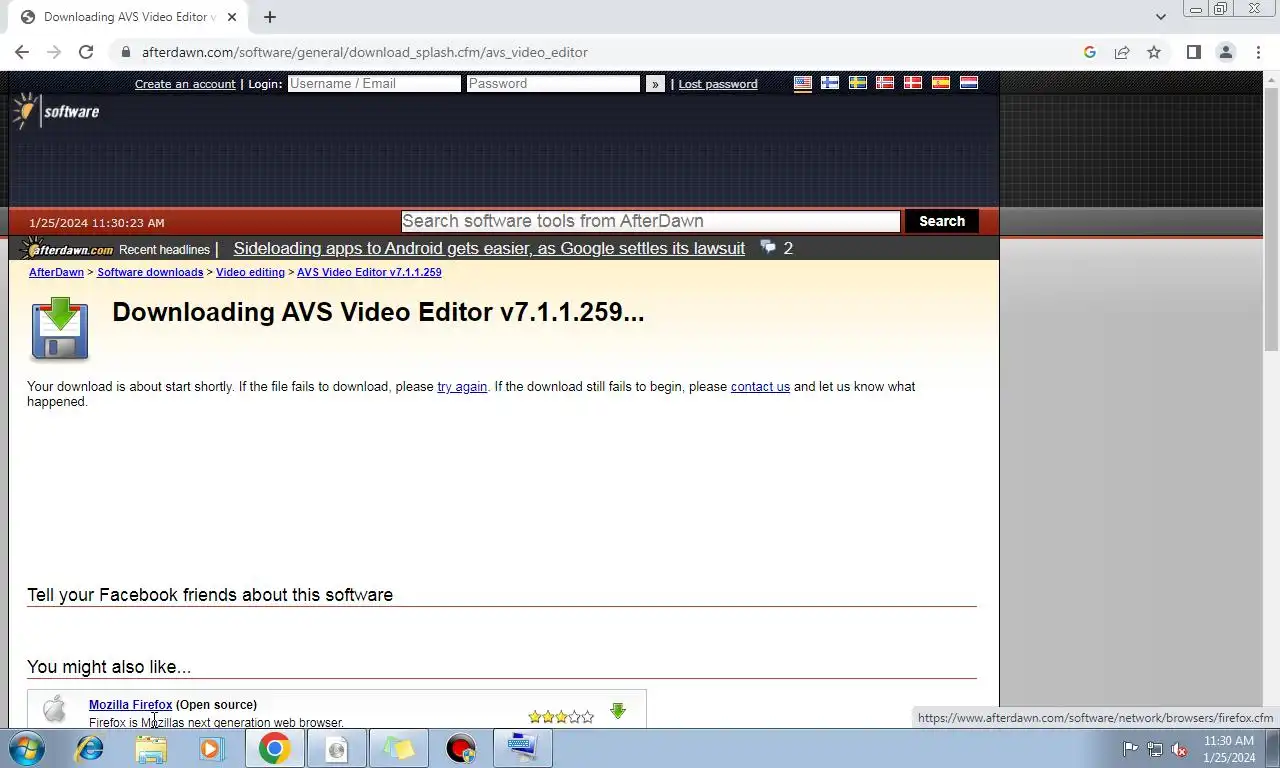Go to Software downloads breadcrumb
Screen dimensions: 1280x768
point(150,272)
